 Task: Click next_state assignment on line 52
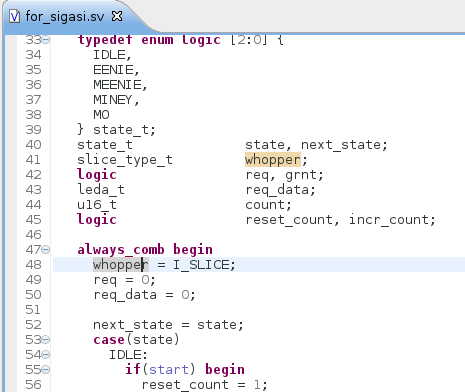(133, 325)
